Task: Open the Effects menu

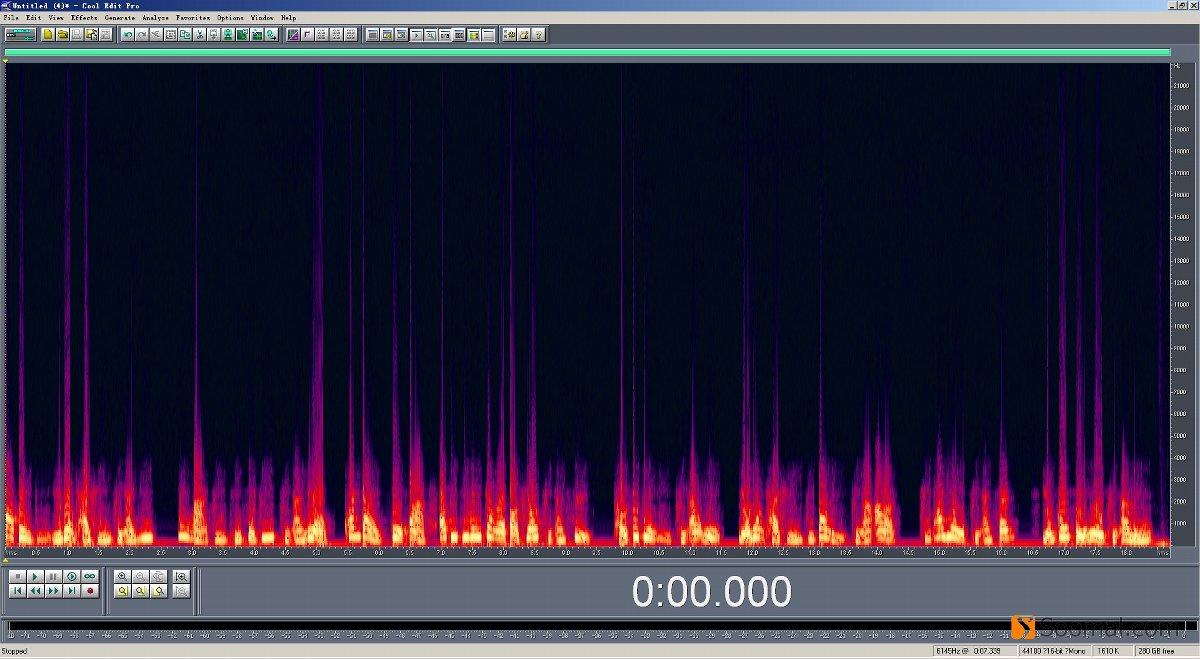Action: [84, 18]
